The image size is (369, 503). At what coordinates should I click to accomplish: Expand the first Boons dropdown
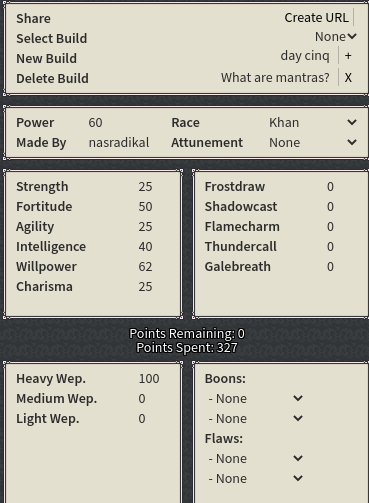(256, 399)
